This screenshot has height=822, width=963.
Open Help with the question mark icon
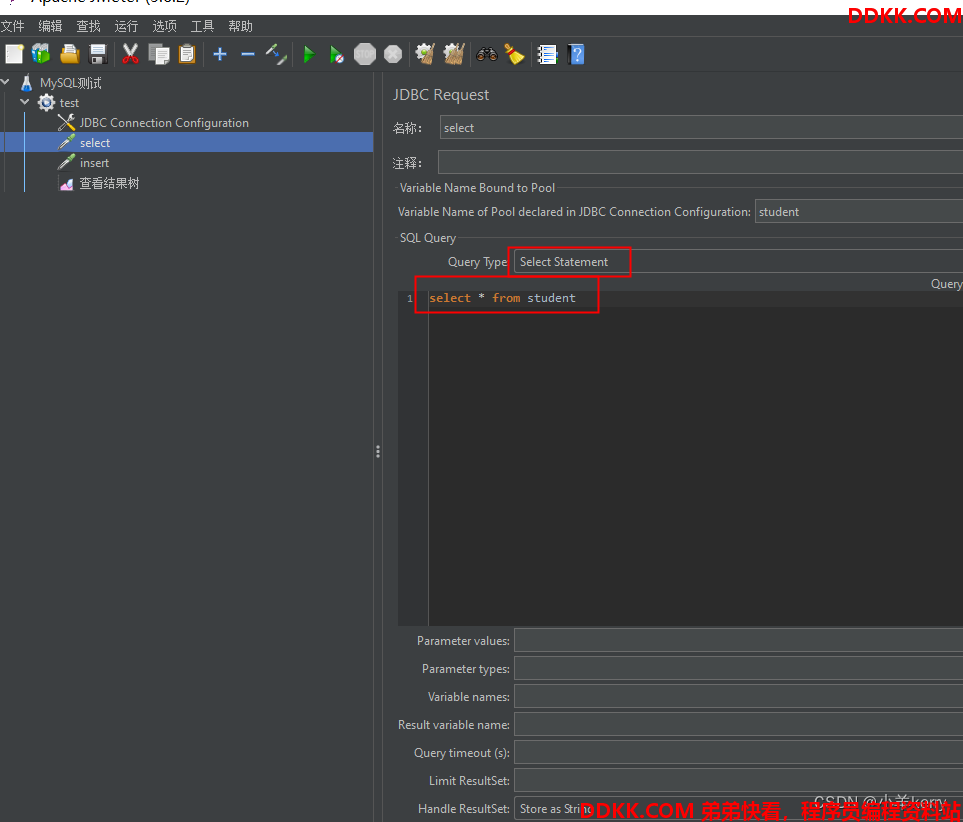576,54
